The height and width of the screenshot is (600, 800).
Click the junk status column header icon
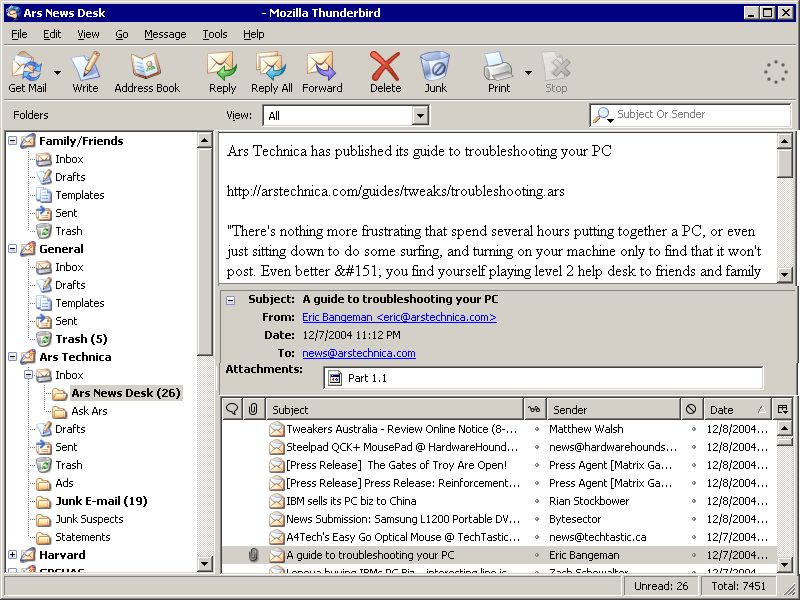691,409
